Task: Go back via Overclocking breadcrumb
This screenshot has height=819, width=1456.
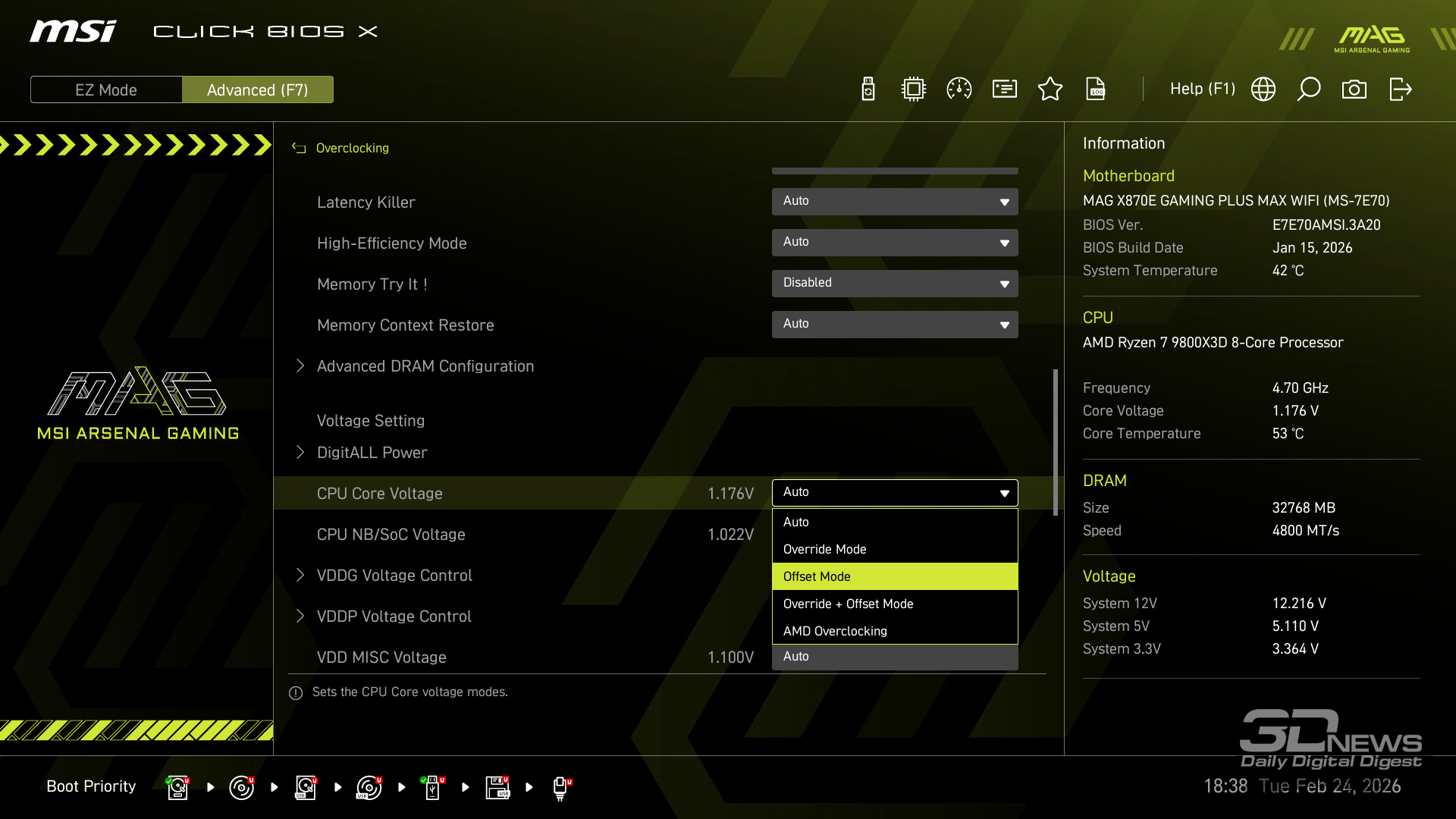Action: pos(351,149)
